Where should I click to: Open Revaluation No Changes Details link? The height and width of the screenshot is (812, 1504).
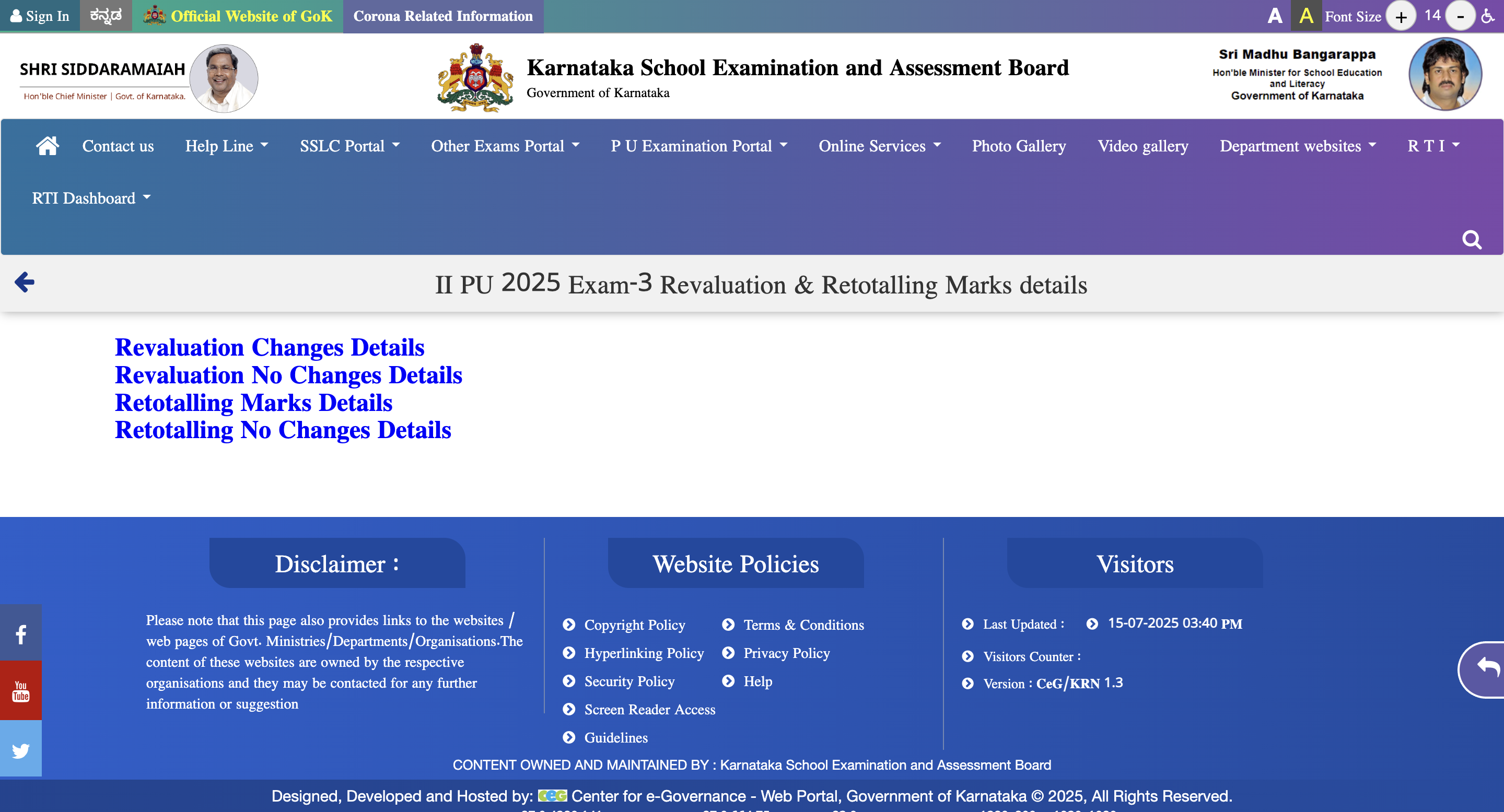coord(288,375)
